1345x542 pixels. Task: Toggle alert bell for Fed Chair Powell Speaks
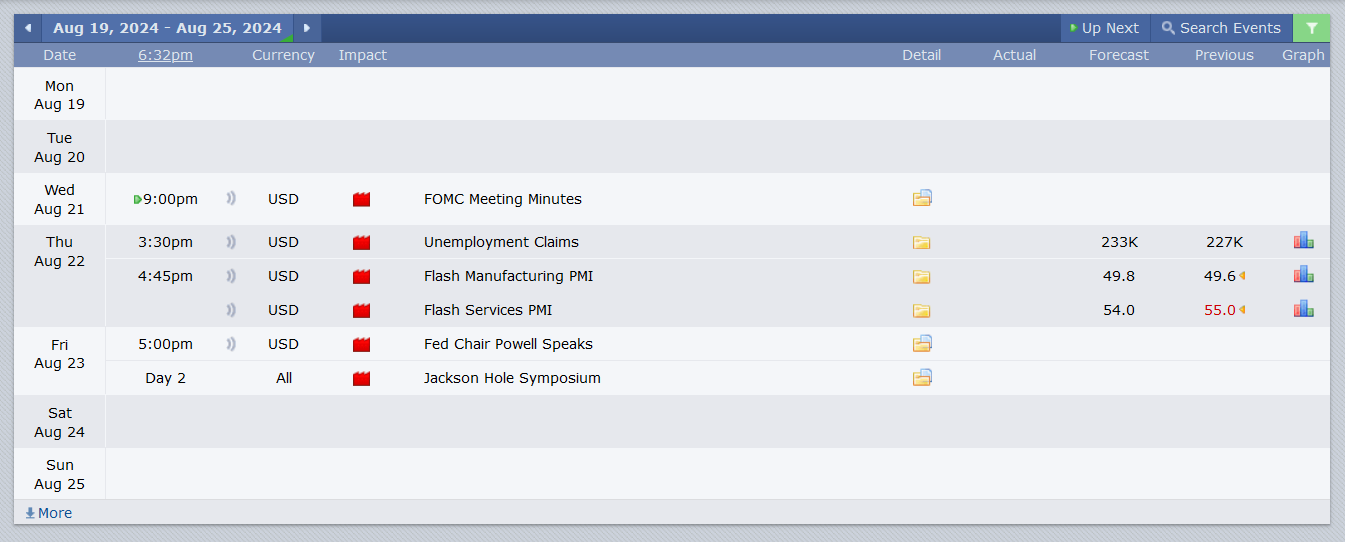coord(231,344)
